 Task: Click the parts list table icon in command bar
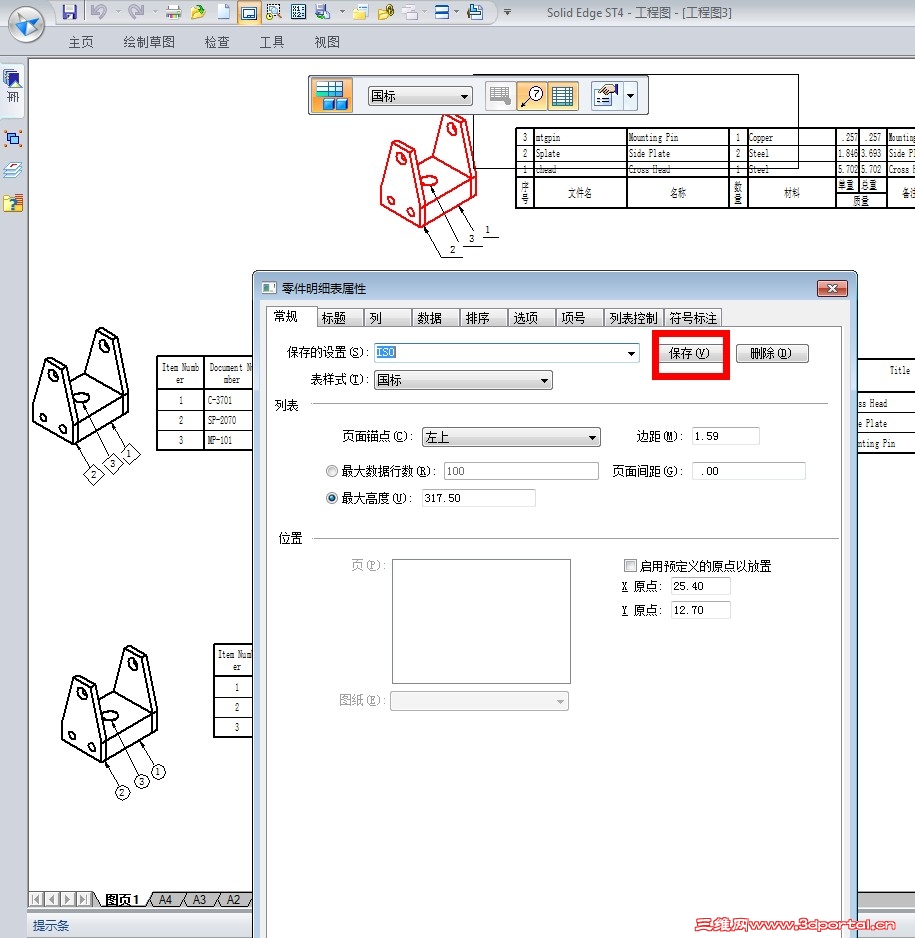pos(331,96)
